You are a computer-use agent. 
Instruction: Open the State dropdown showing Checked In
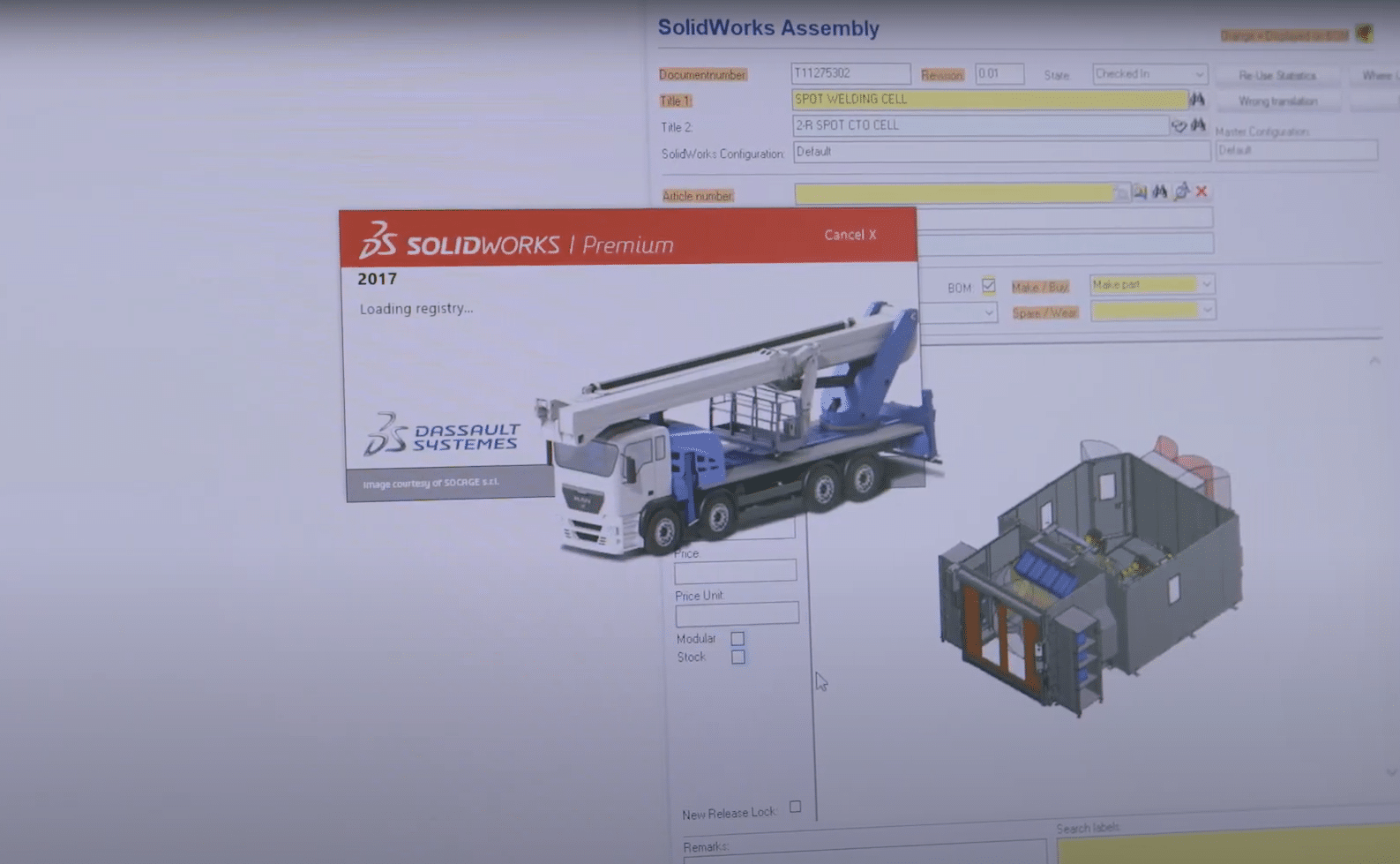coord(1149,73)
